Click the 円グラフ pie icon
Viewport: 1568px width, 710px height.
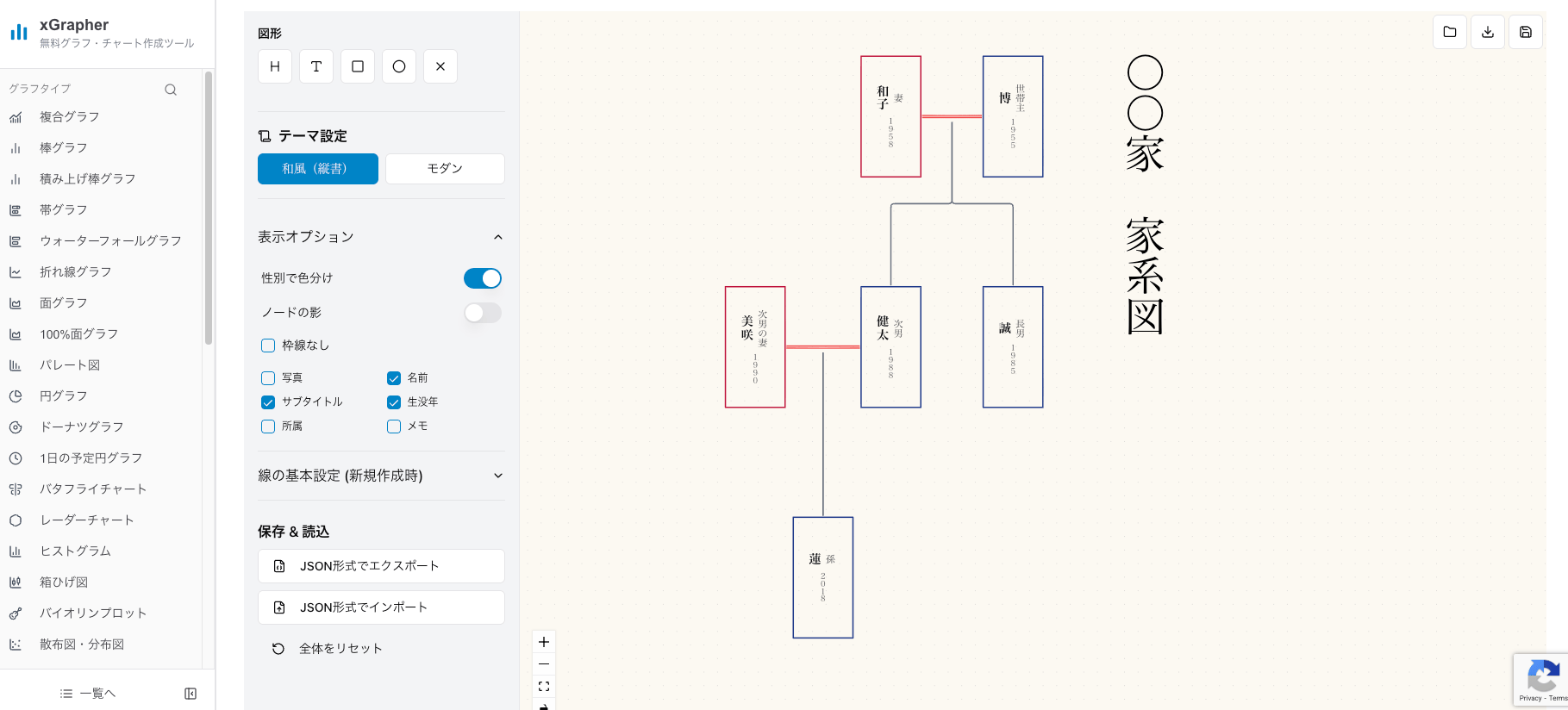tap(16, 396)
